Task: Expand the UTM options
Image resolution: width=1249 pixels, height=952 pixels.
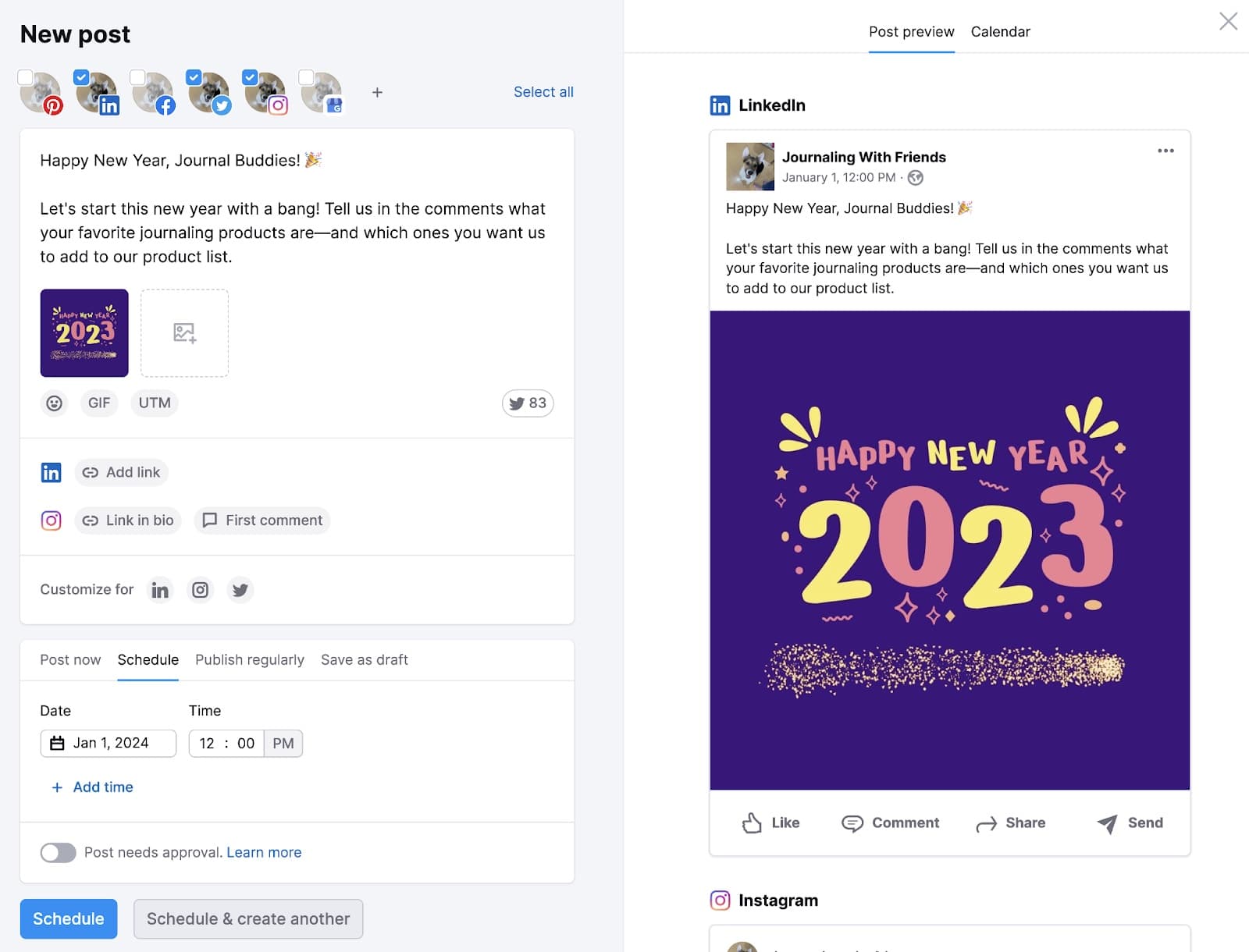Action: [x=155, y=403]
